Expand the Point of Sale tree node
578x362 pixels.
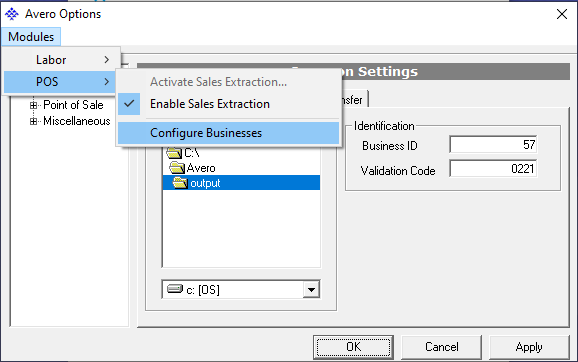tap(33, 105)
